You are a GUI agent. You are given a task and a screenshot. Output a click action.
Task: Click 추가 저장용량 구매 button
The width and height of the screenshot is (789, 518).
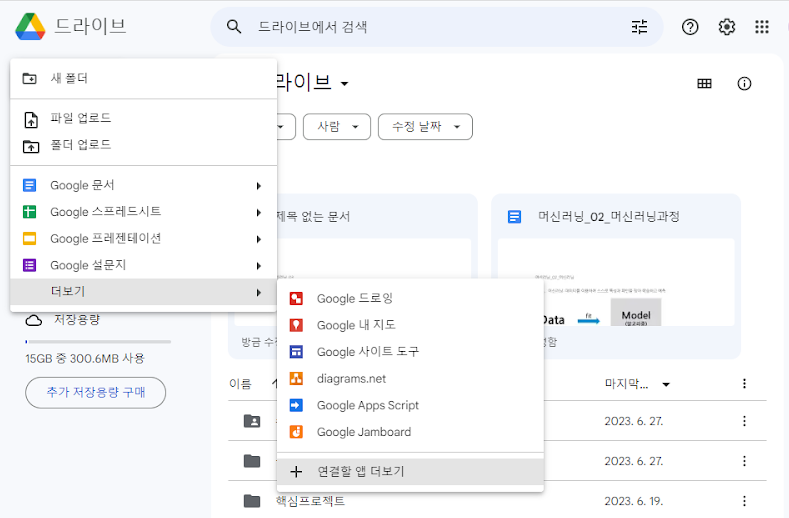[96, 393]
